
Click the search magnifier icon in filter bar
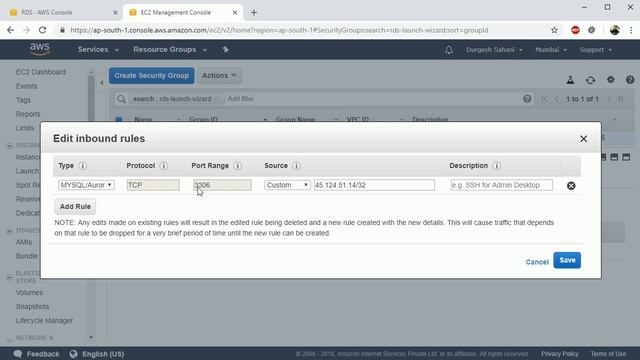coord(121,99)
